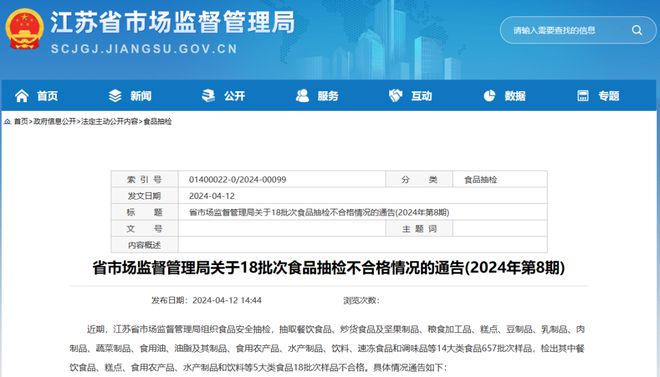Open 政府信息公开 breadcrumb link
Screen dimensions: 660x377
point(54,122)
